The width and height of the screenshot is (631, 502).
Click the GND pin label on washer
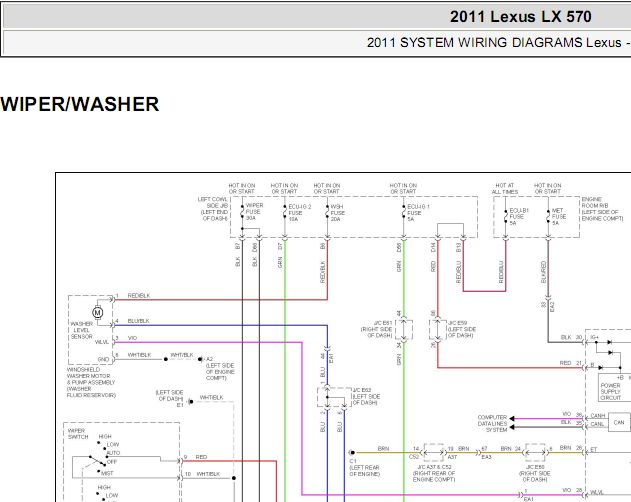tap(103, 359)
